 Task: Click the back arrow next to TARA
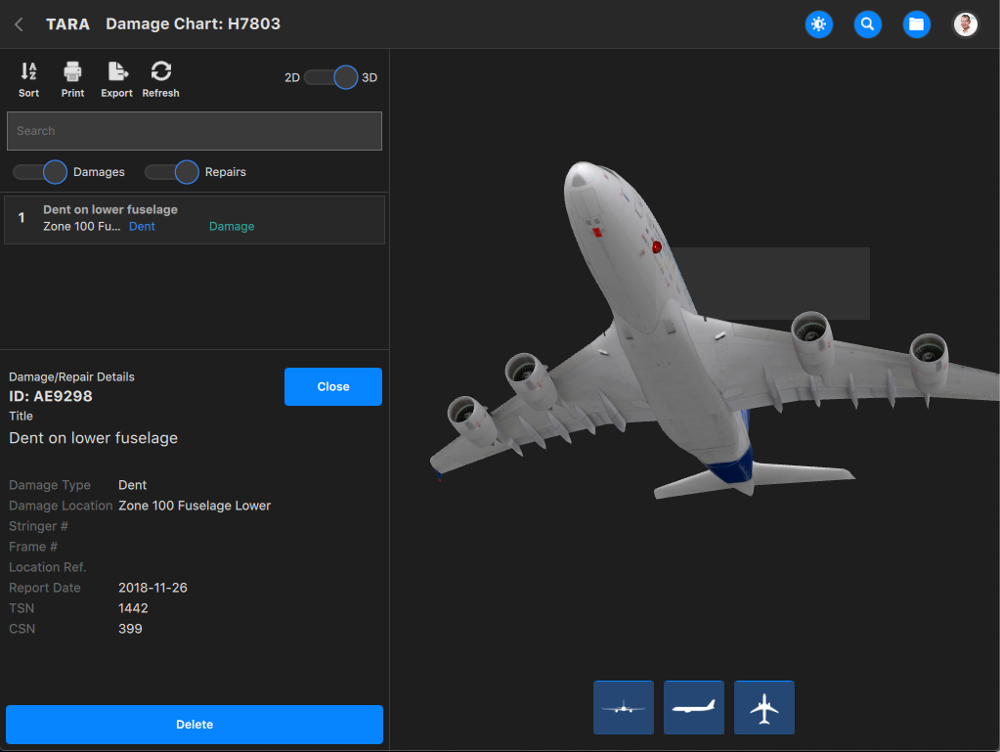coord(19,24)
